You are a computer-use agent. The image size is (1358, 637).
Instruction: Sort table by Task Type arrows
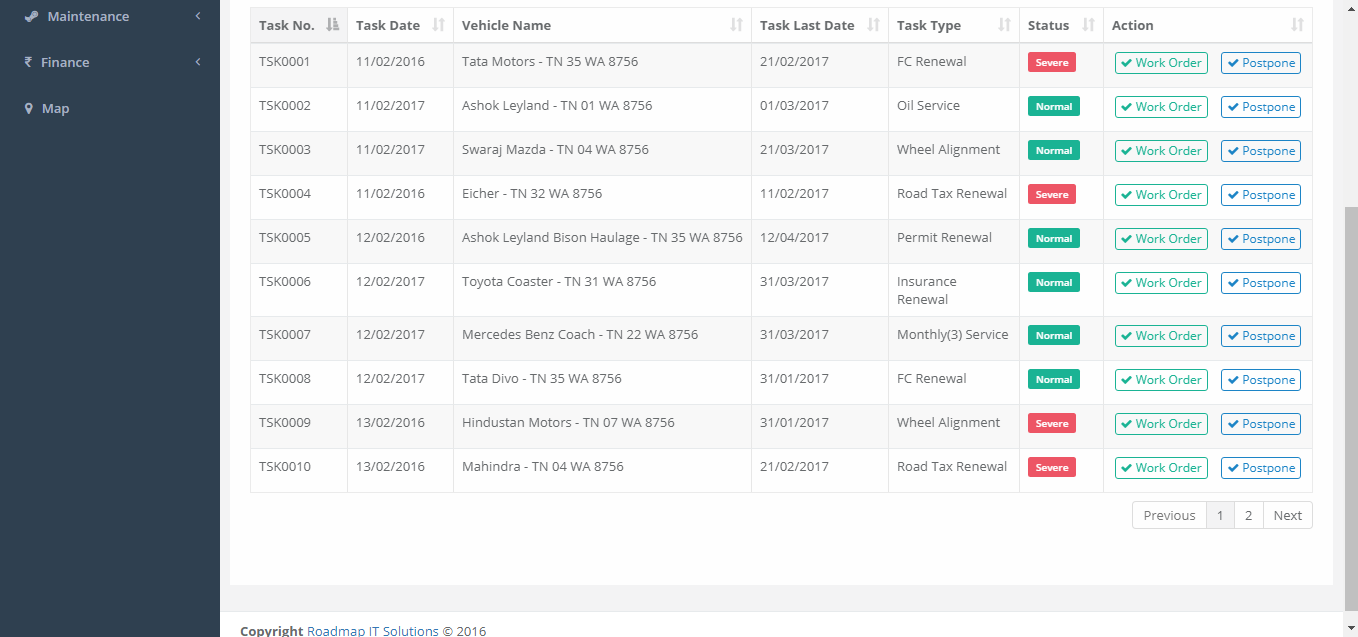pyautogui.click(x=1005, y=25)
